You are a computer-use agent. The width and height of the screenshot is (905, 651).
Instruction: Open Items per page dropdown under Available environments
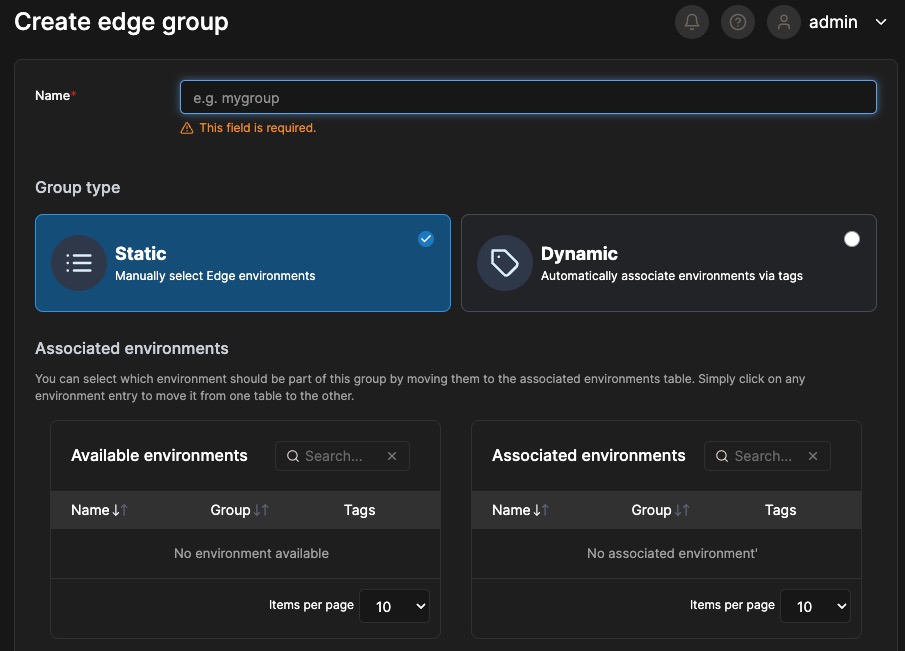(394, 605)
